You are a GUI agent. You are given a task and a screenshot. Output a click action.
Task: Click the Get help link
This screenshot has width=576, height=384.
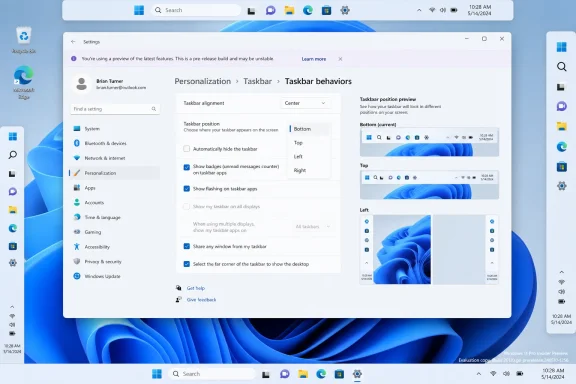[x=196, y=288]
